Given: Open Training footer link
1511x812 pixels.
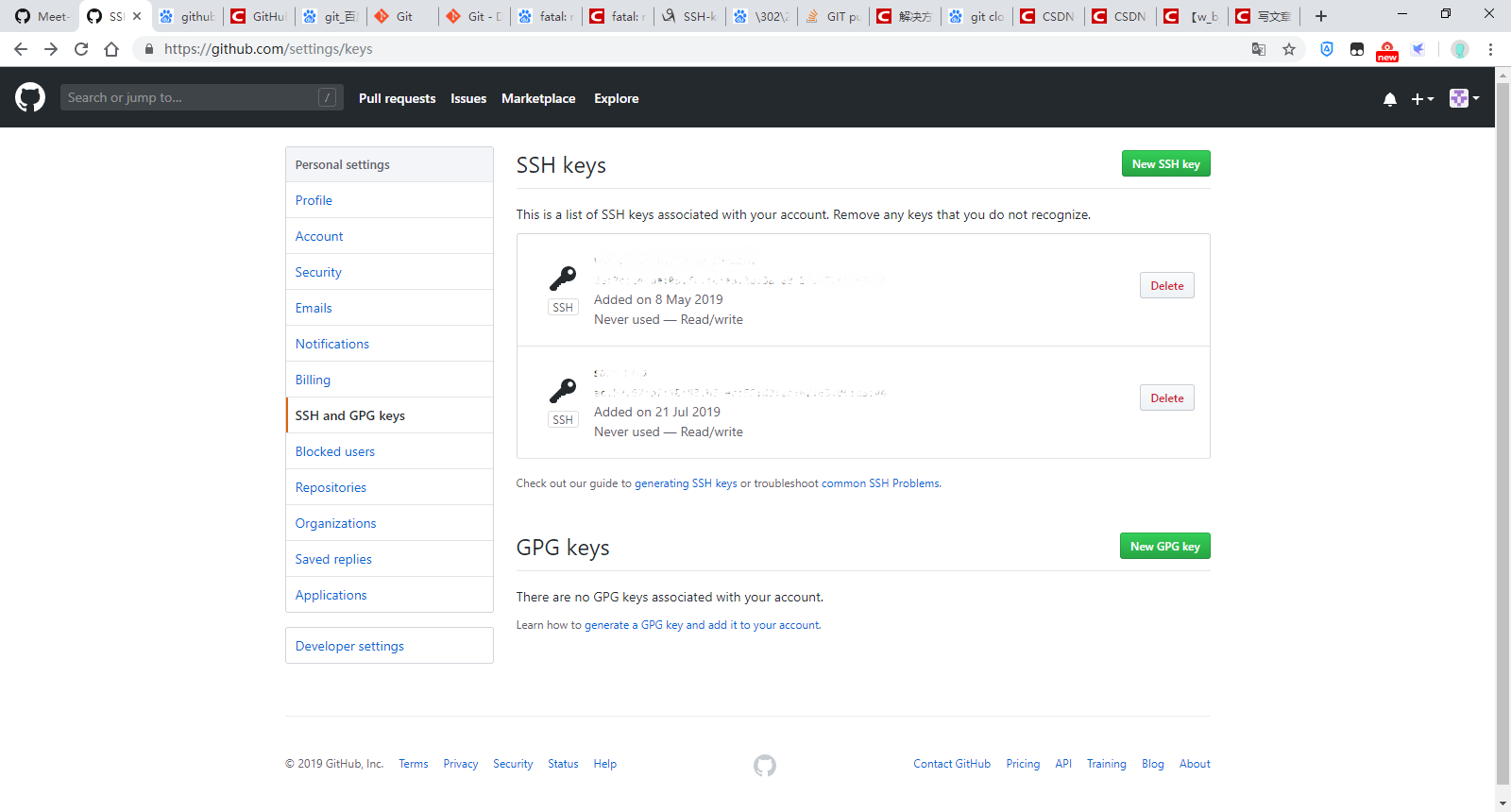Looking at the screenshot, I should pyautogui.click(x=1106, y=764).
